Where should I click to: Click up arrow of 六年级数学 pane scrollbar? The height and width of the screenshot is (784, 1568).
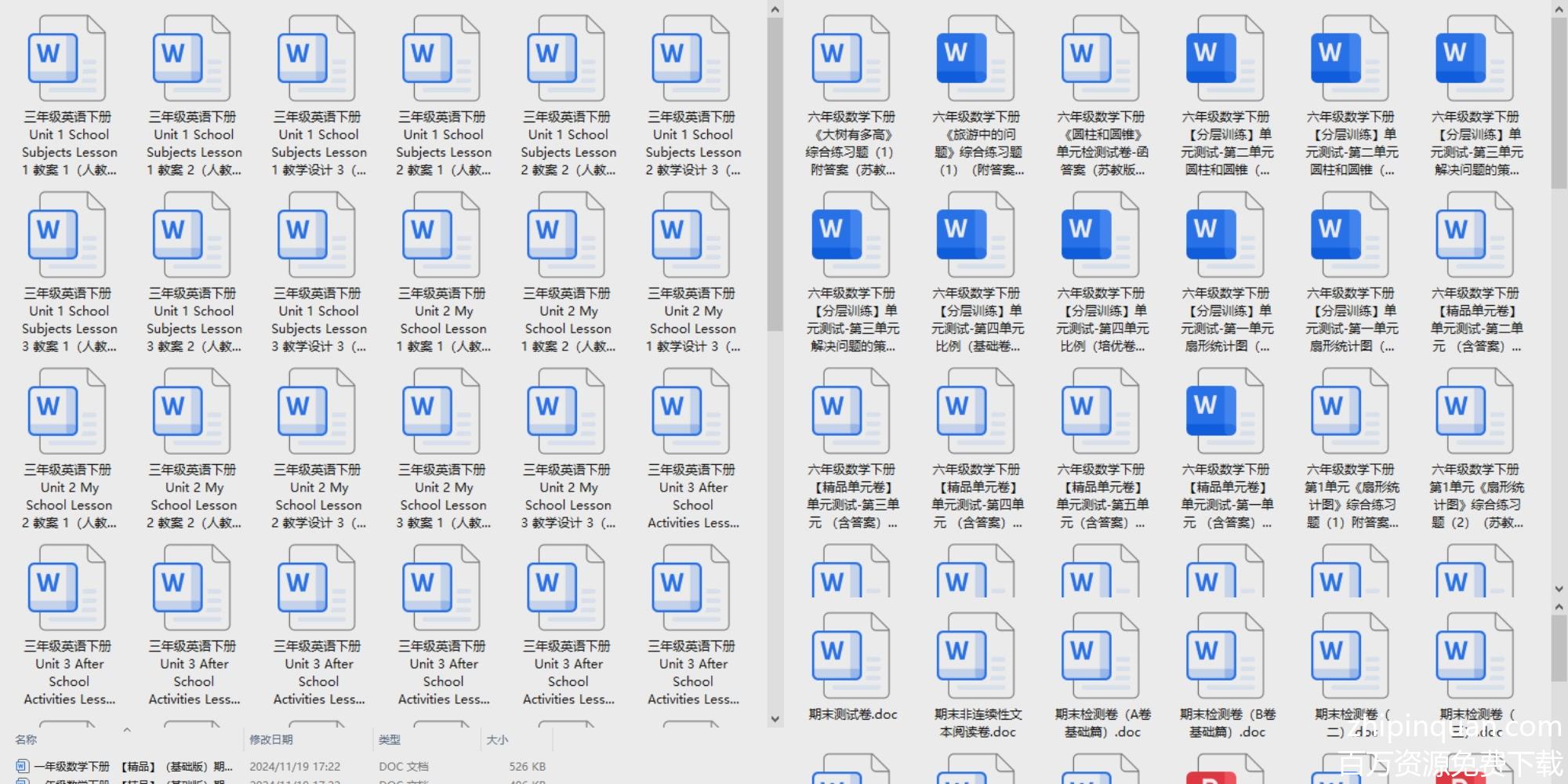1559,9
